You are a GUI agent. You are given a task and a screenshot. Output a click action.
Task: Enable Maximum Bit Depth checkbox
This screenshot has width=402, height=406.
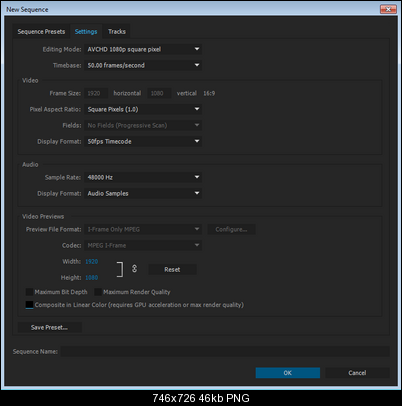[29, 292]
